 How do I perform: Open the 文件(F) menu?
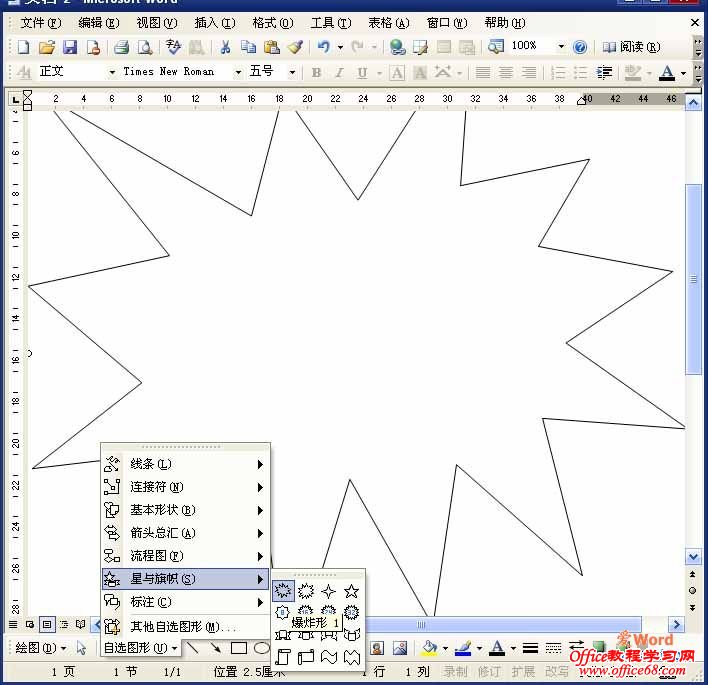(40, 23)
